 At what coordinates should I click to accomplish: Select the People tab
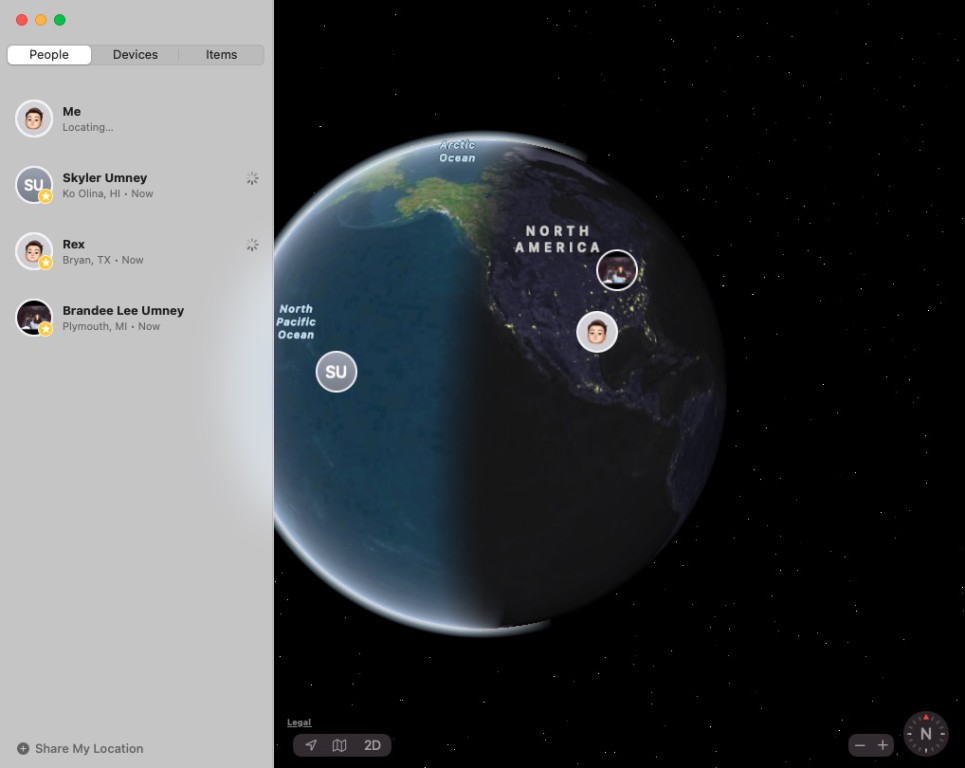(49, 55)
